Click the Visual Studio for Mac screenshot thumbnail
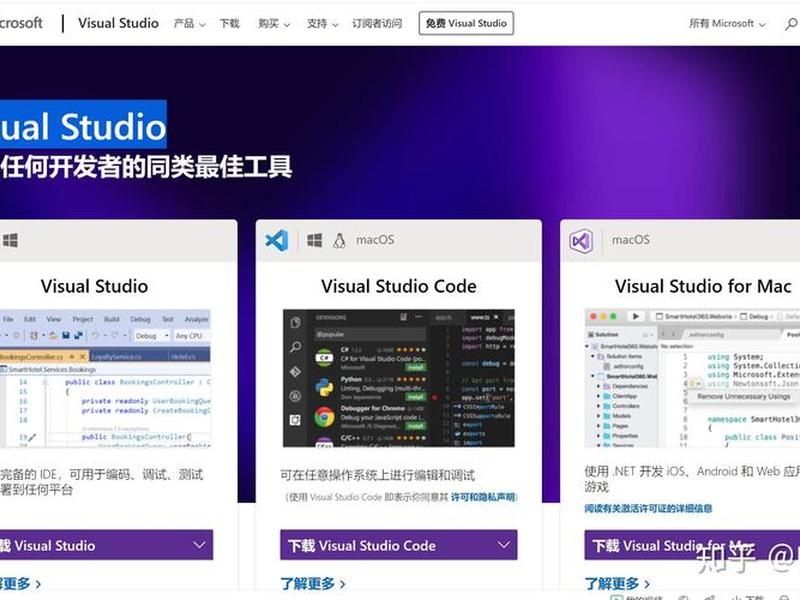800x600 pixels. pos(692,378)
